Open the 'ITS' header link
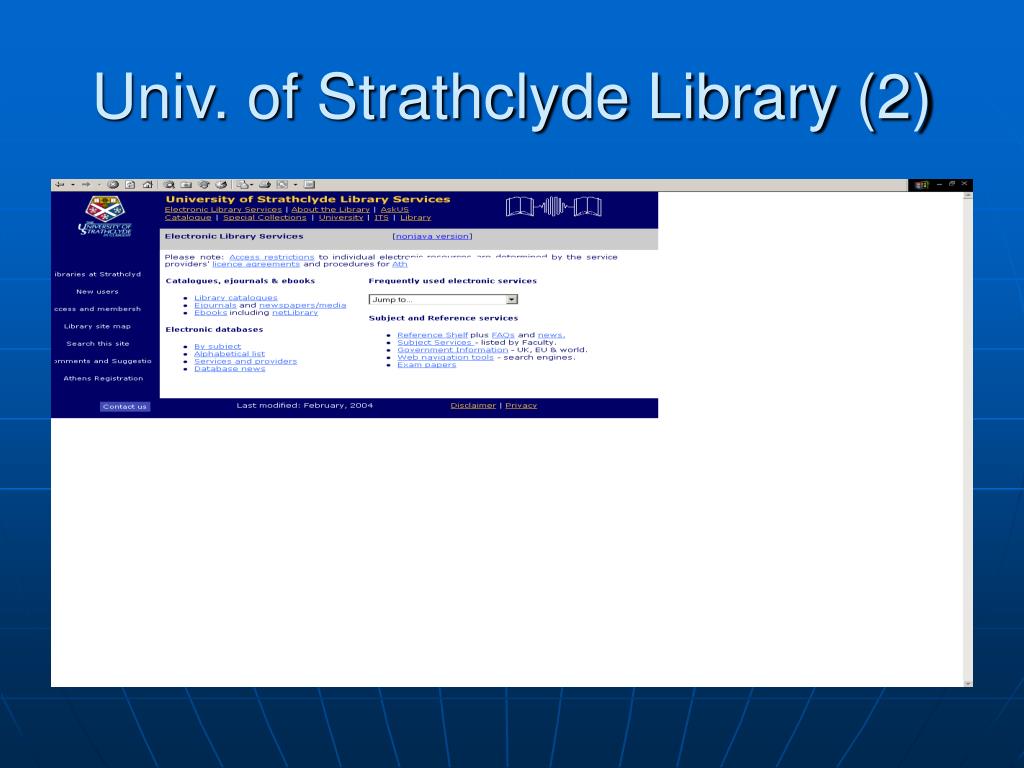Screen dimensions: 1024x768 381,217
